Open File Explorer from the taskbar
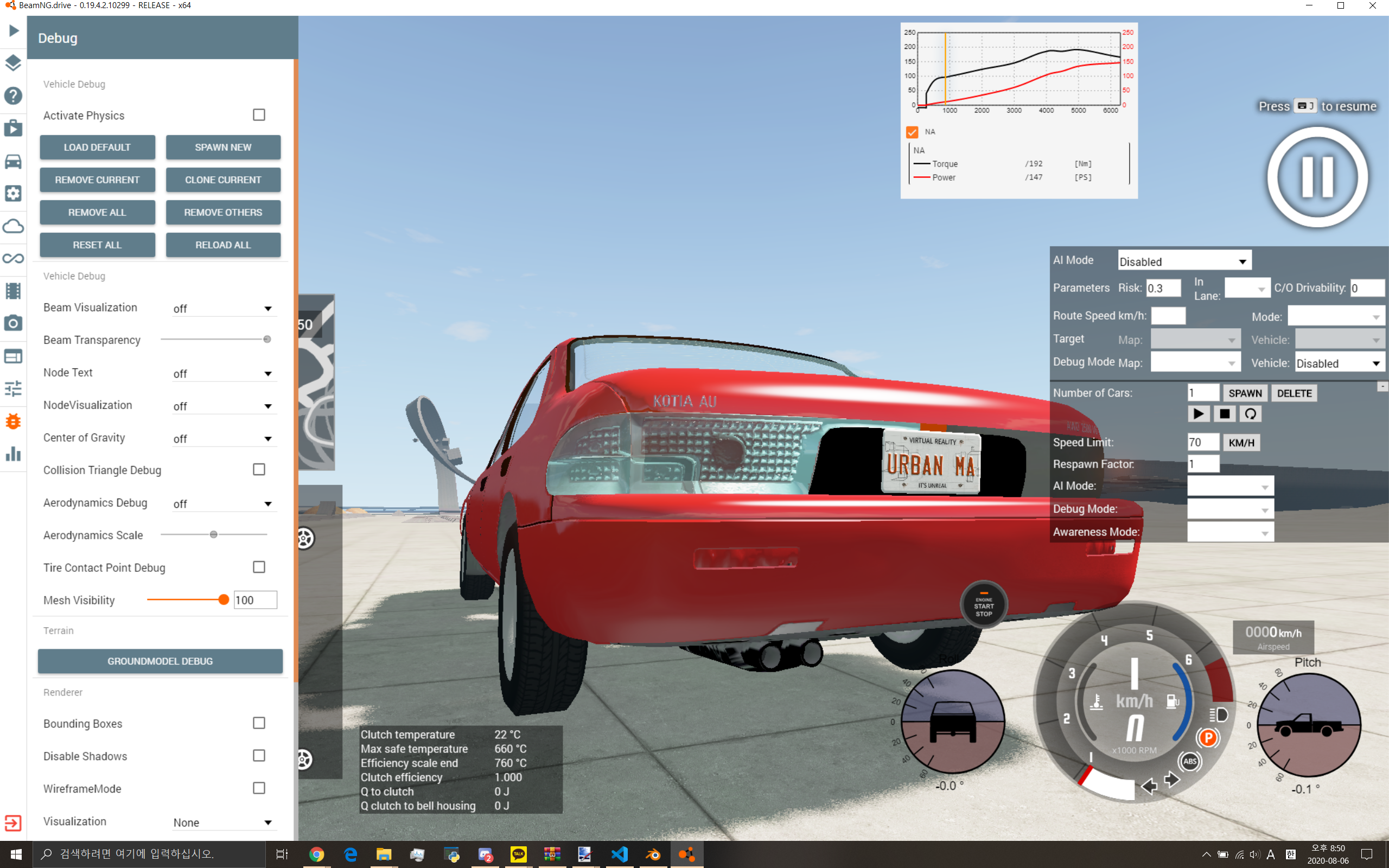 384,855
